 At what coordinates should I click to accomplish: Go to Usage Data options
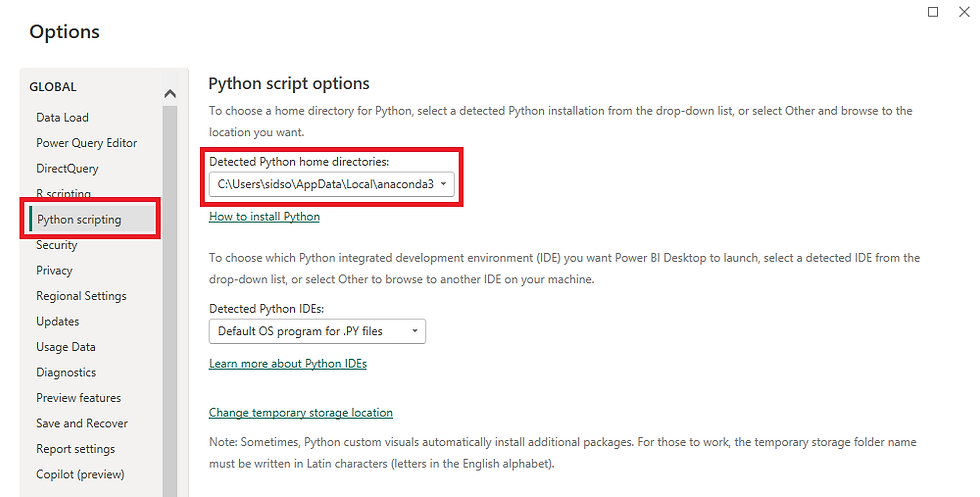click(x=66, y=347)
